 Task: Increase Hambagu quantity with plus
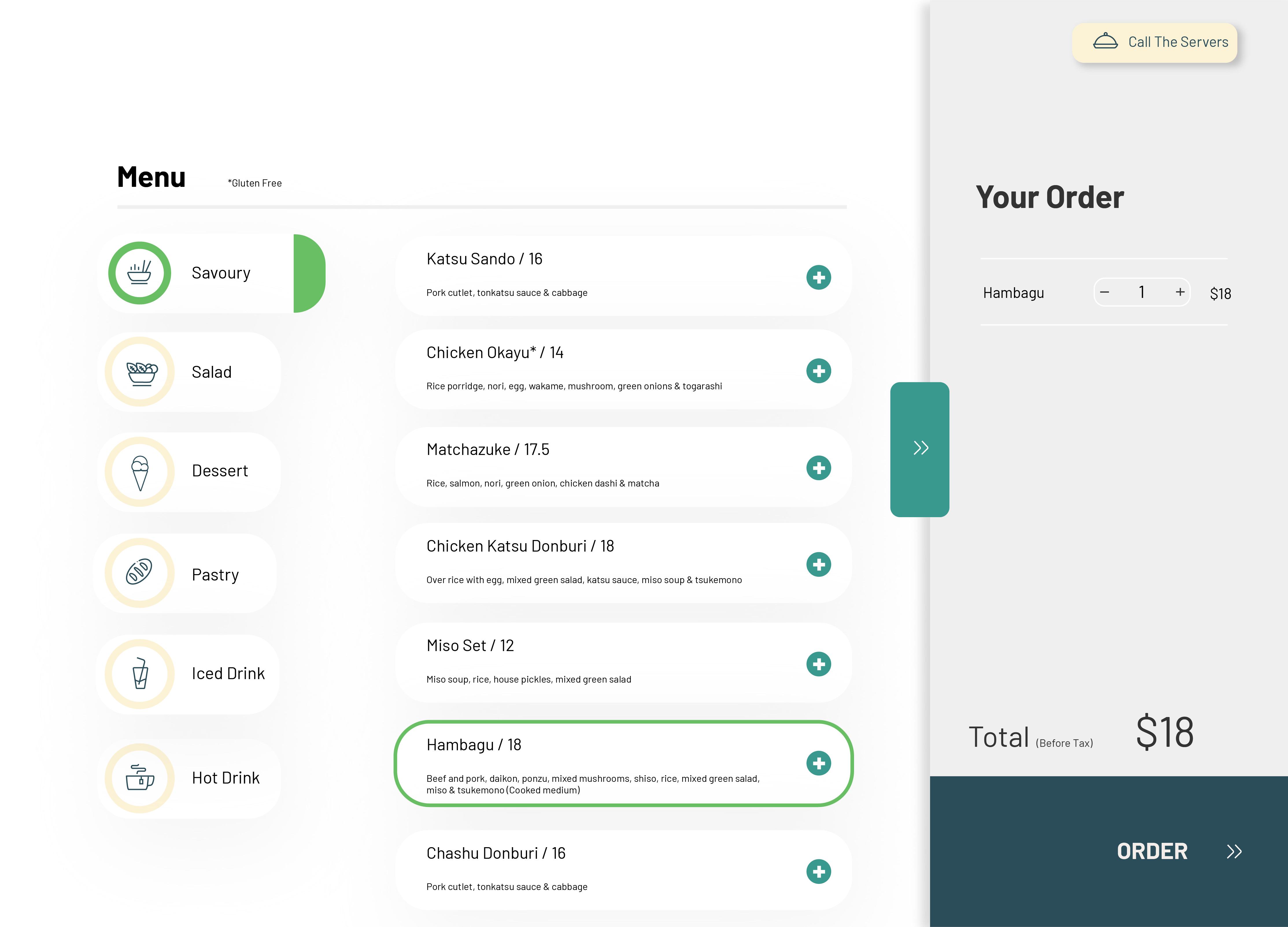(1180, 292)
